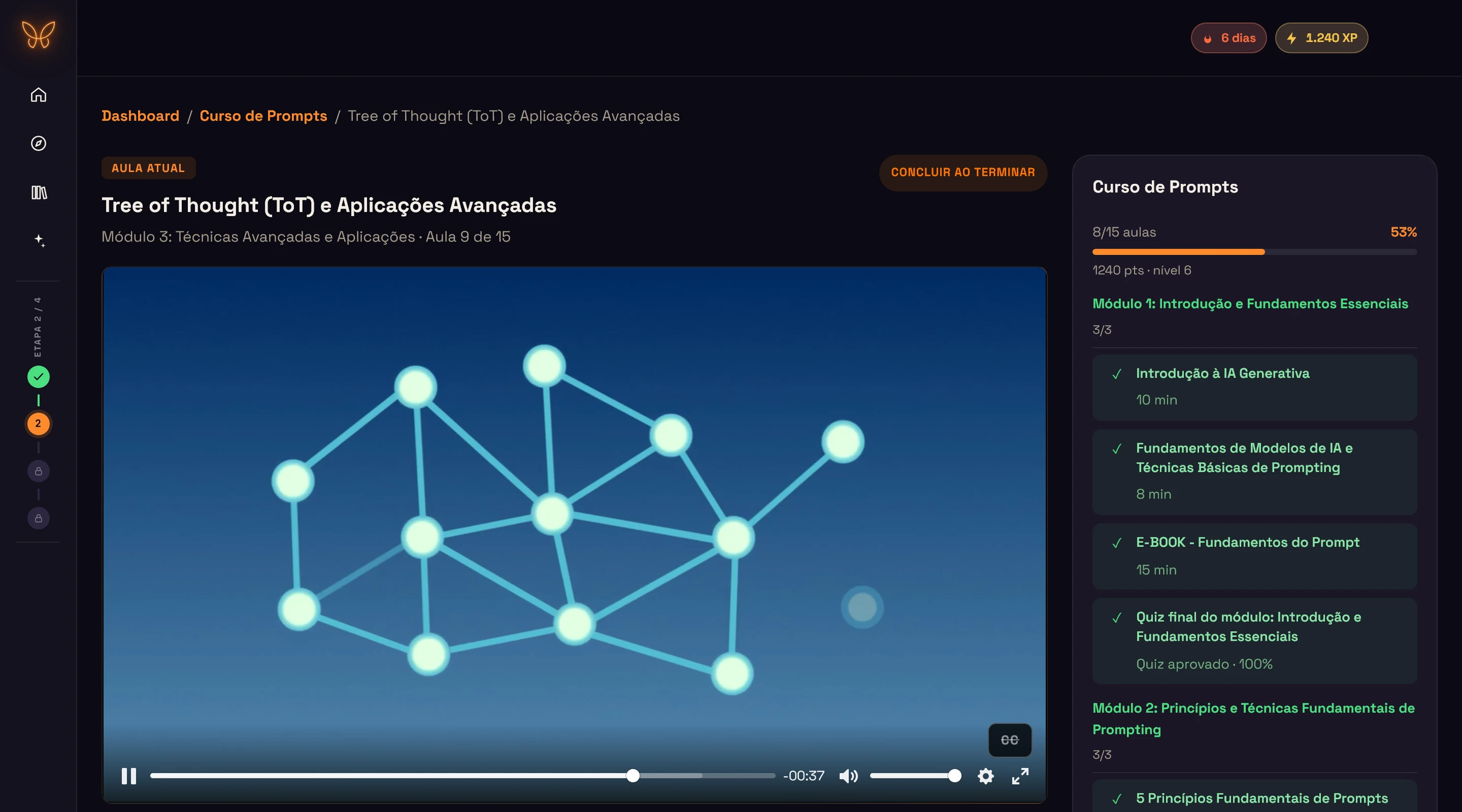This screenshot has width=1462, height=812.
Task: Click the Concluir ao Terminar button
Action: point(963,173)
